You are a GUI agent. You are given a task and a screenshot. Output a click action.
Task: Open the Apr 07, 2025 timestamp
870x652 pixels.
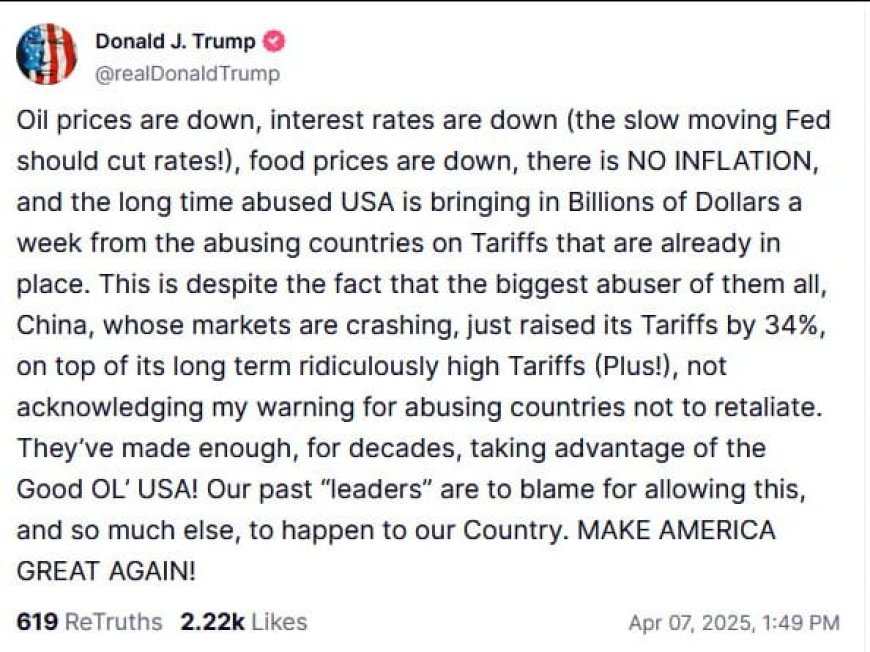point(734,623)
